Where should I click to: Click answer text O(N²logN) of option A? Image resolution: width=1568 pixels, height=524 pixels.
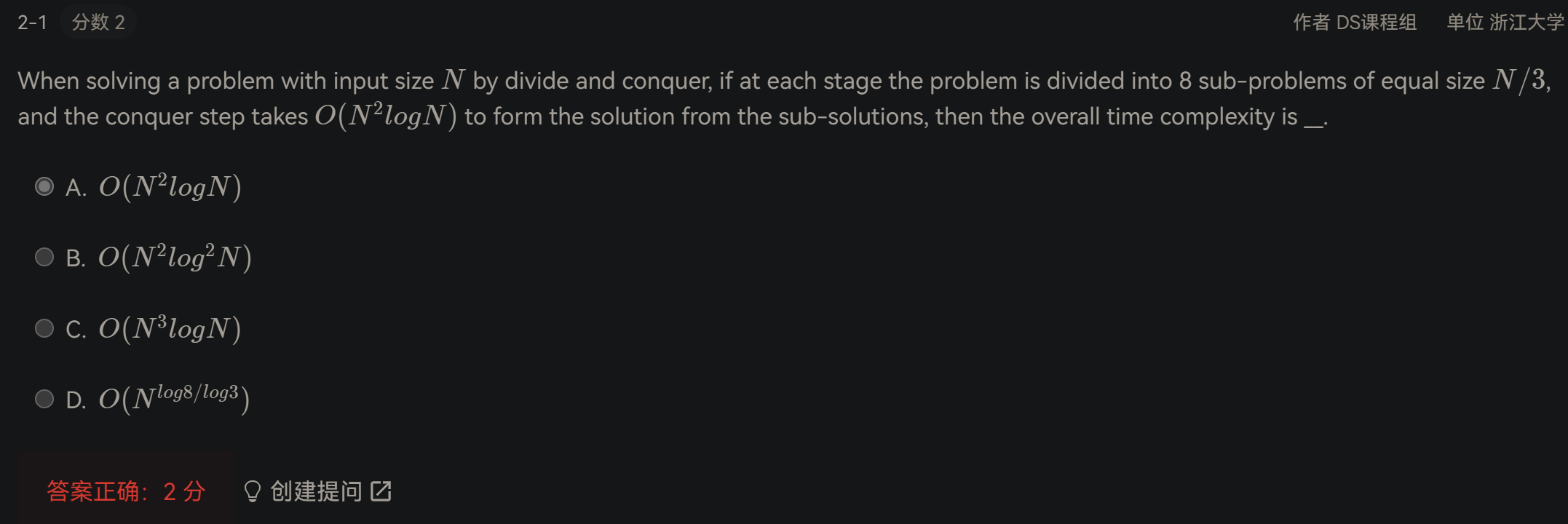(170, 187)
